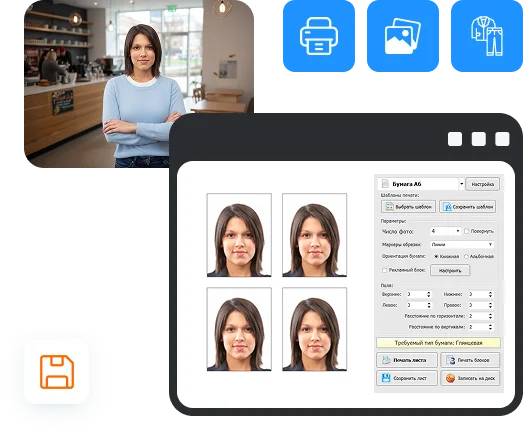Viewport: 523px width, 434px height.
Task: Select the Альбомная landscape orientation radio
Action: (x=466, y=256)
